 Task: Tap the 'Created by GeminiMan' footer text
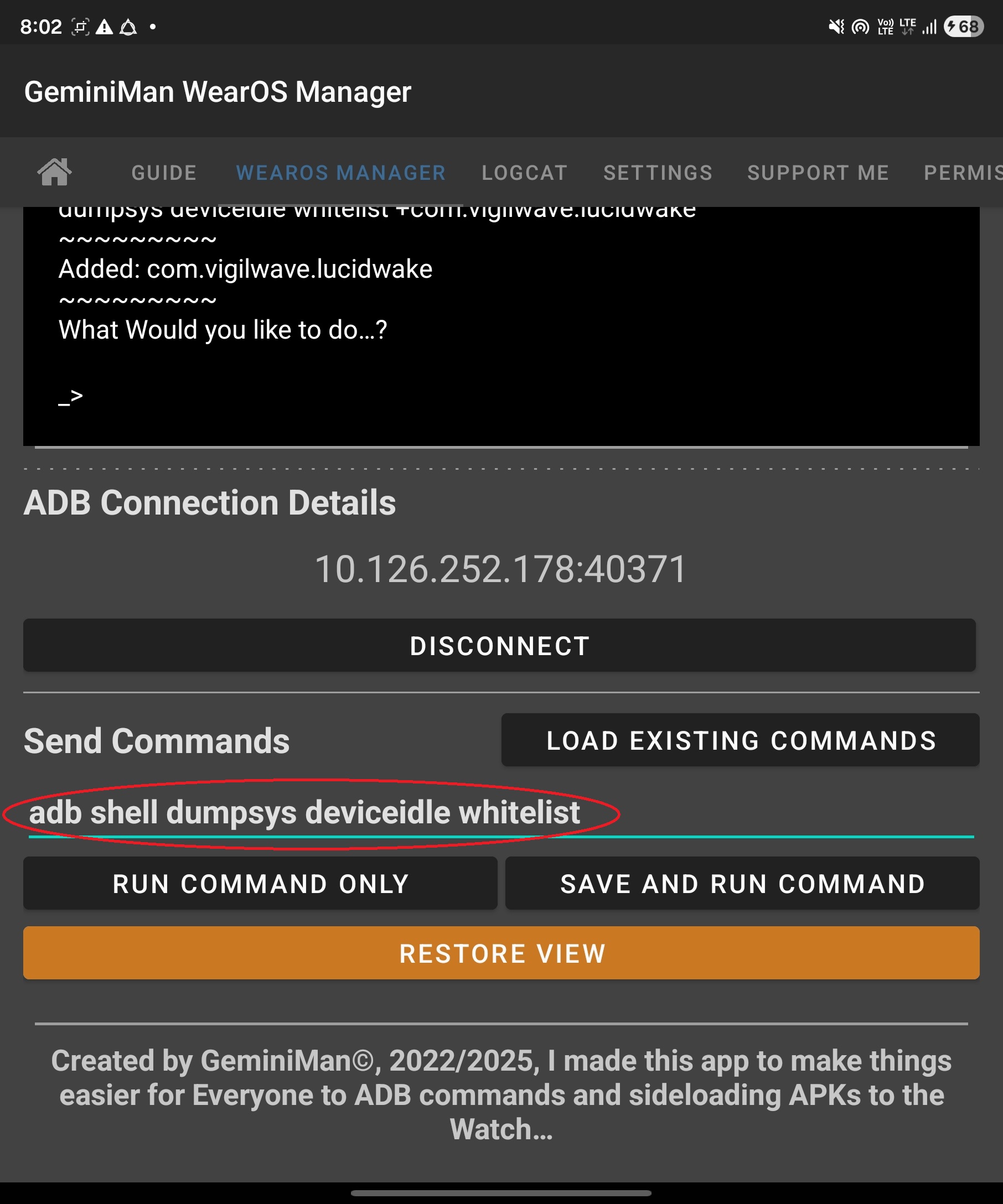pos(501,1095)
